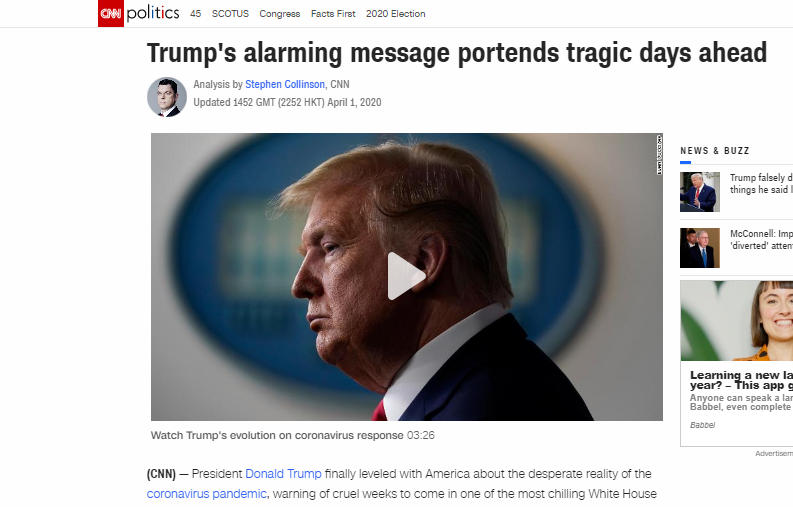The width and height of the screenshot is (793, 507).
Task: Open 'Trump falsely' story thumbnail
Action: [699, 192]
